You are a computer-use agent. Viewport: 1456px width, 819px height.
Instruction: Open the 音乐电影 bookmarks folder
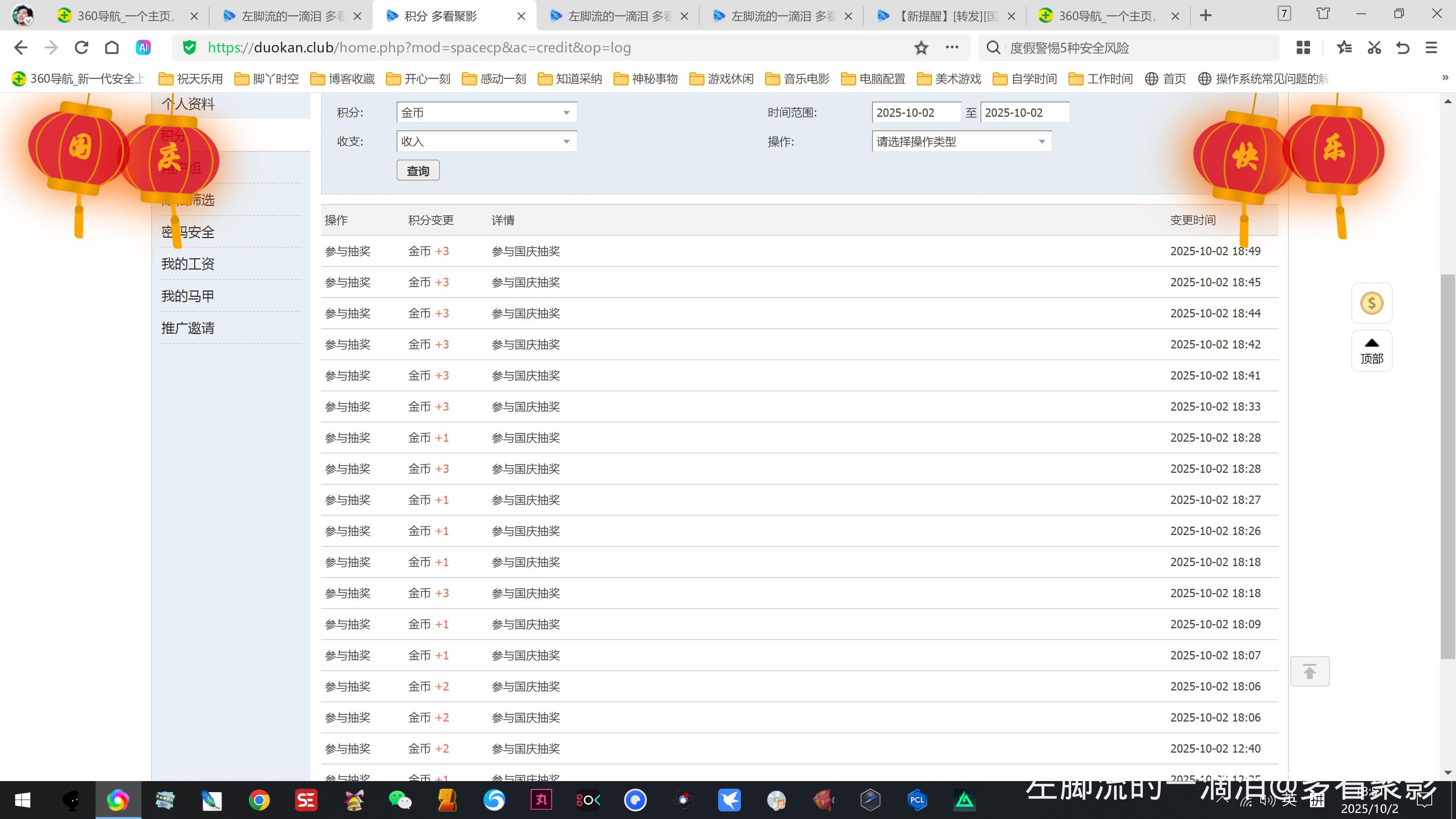pos(797,78)
